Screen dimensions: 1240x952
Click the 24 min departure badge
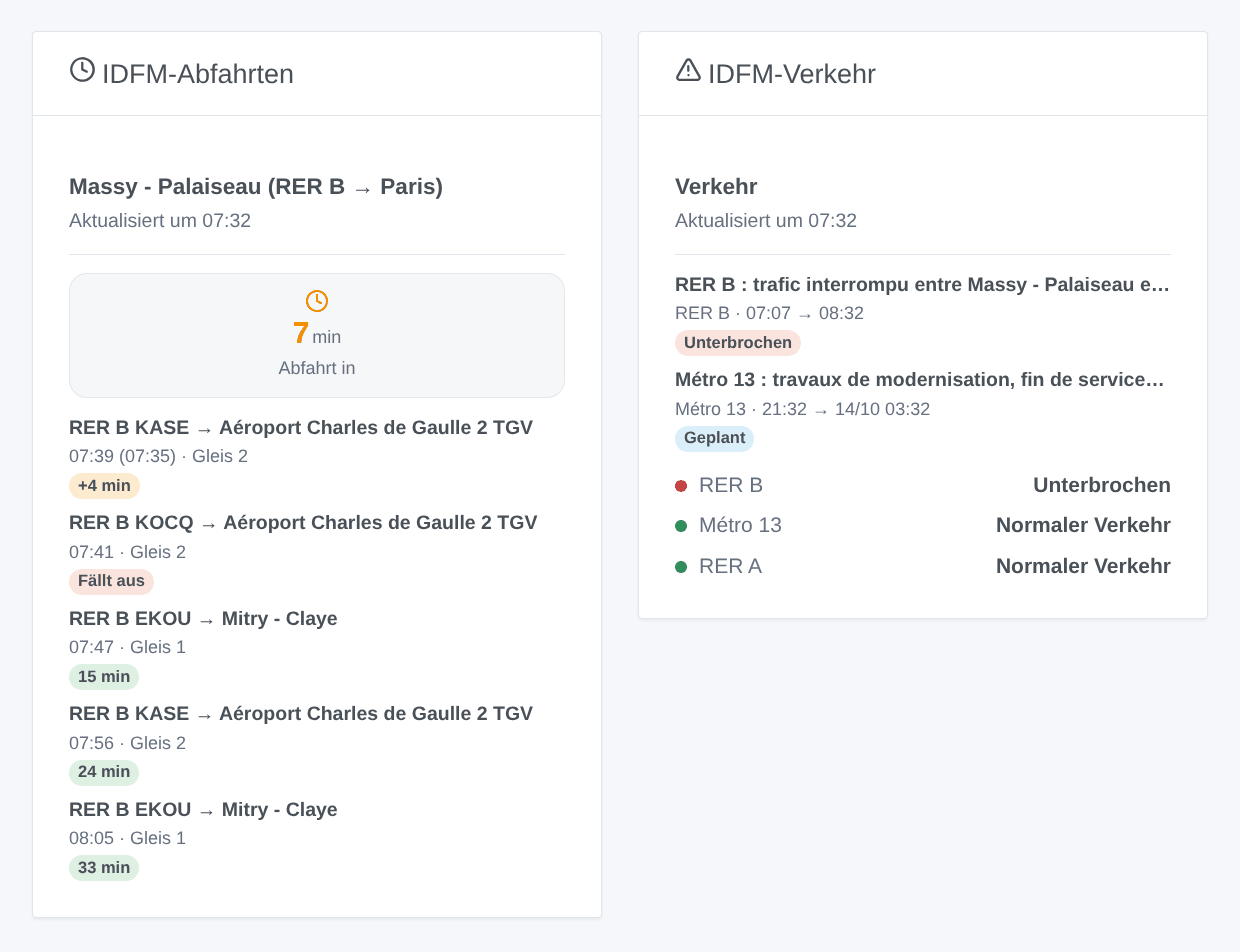click(x=104, y=772)
